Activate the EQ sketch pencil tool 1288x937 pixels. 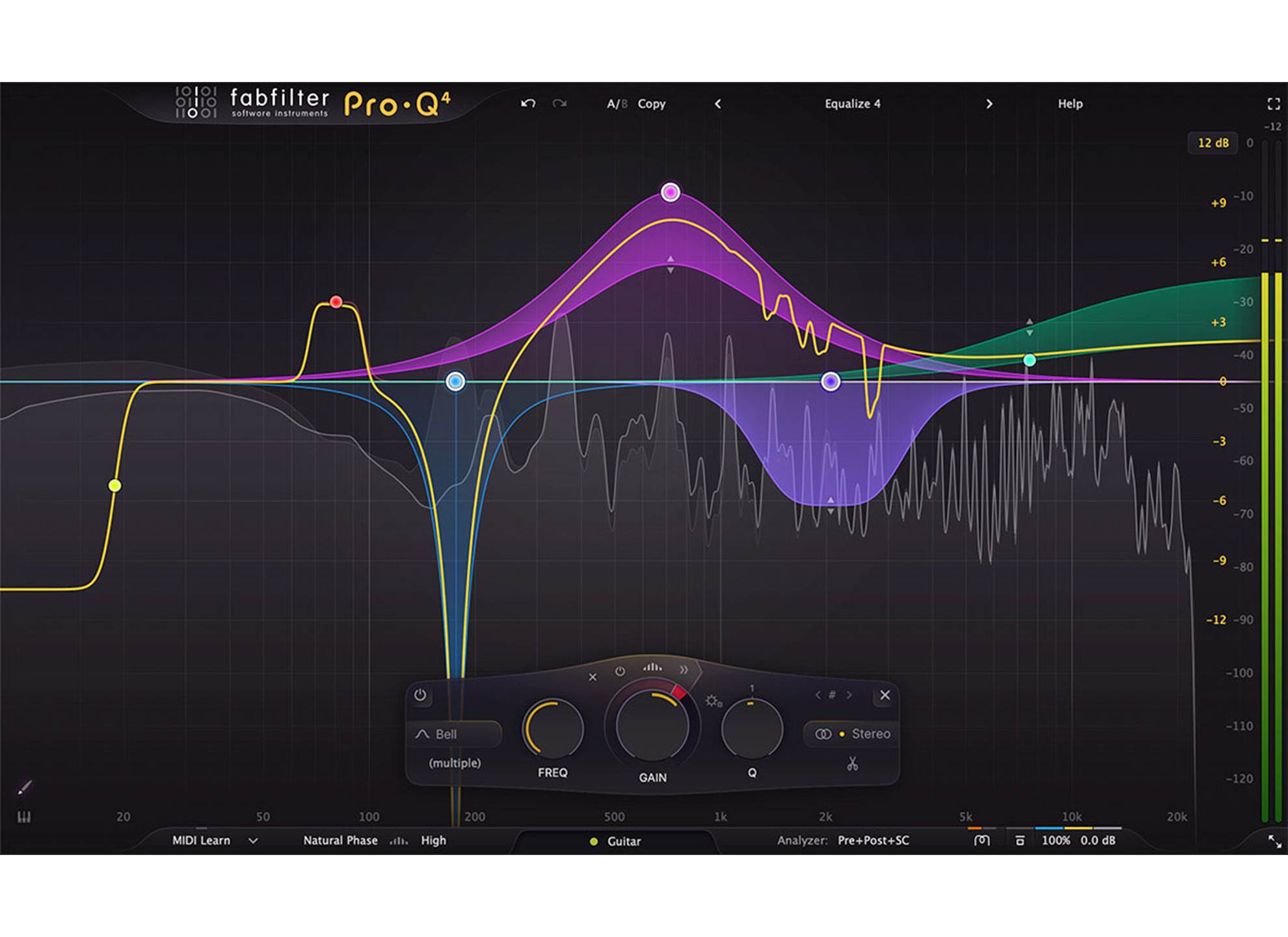(x=24, y=788)
